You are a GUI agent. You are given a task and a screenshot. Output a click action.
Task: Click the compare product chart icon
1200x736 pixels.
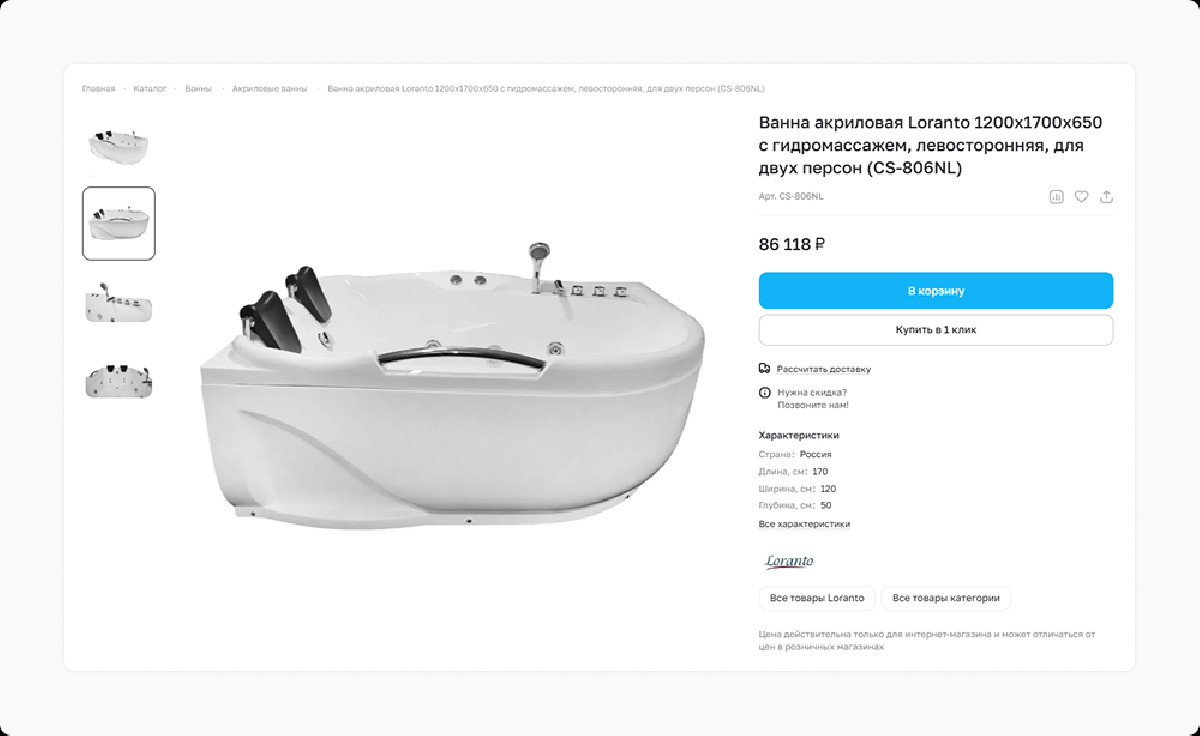pyautogui.click(x=1056, y=197)
